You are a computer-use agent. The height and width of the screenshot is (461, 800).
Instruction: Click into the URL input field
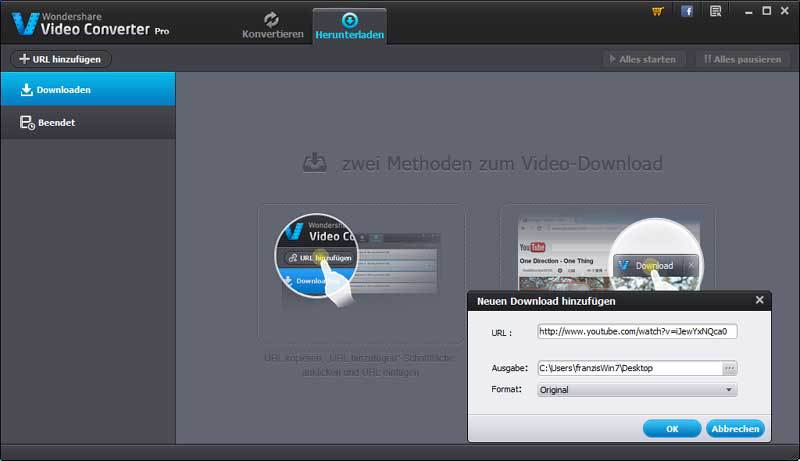tap(637, 331)
